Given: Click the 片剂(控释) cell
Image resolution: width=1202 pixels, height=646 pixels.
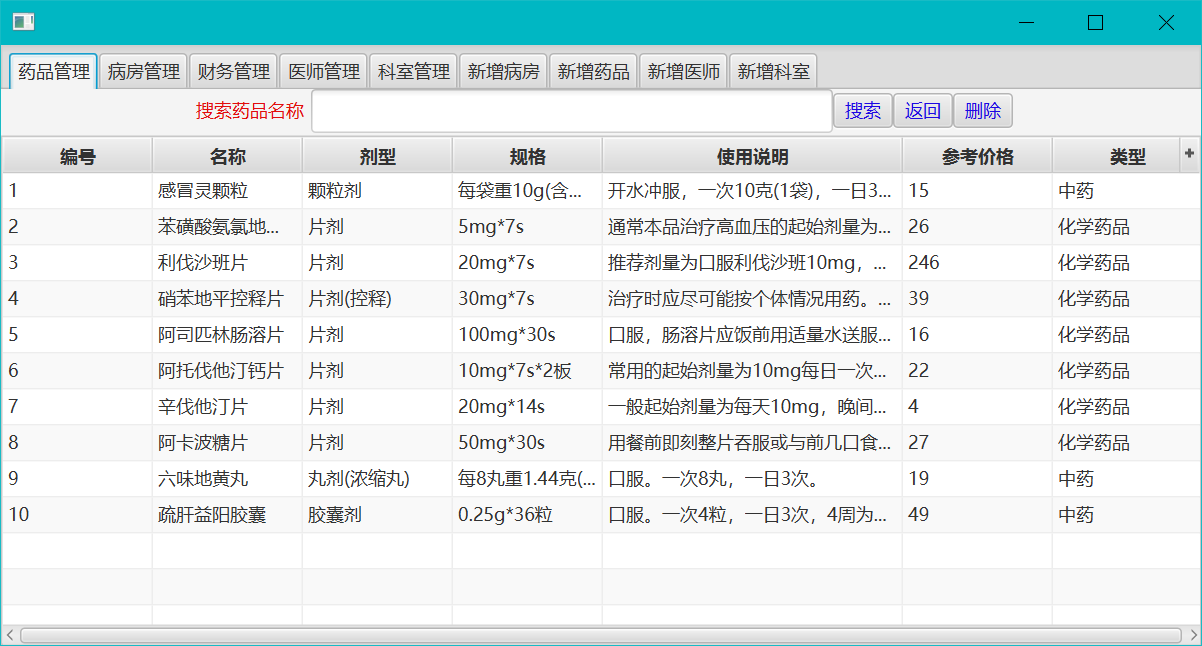Looking at the screenshot, I should pyautogui.click(x=377, y=299).
